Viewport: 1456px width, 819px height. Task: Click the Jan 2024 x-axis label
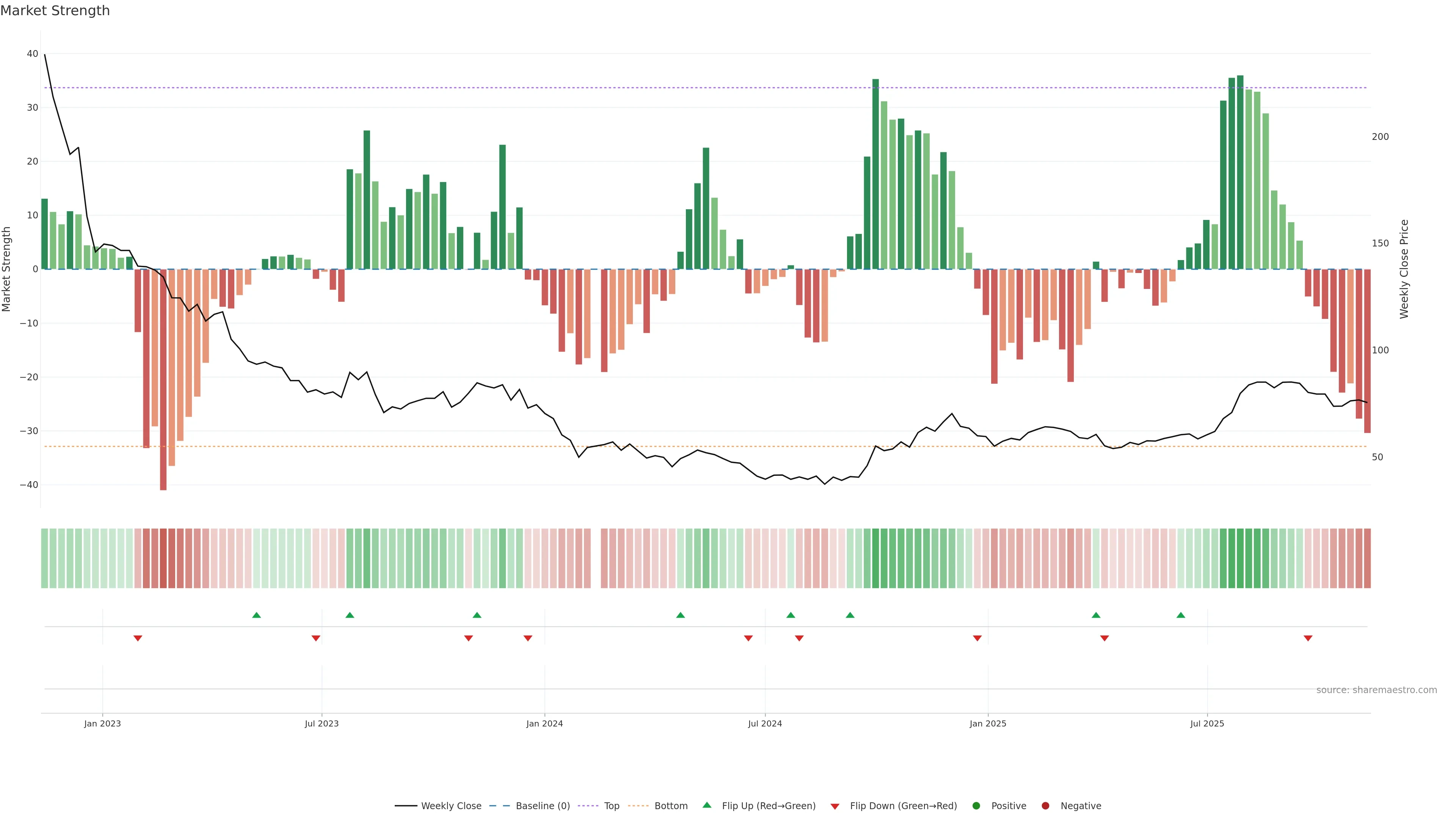(x=544, y=723)
